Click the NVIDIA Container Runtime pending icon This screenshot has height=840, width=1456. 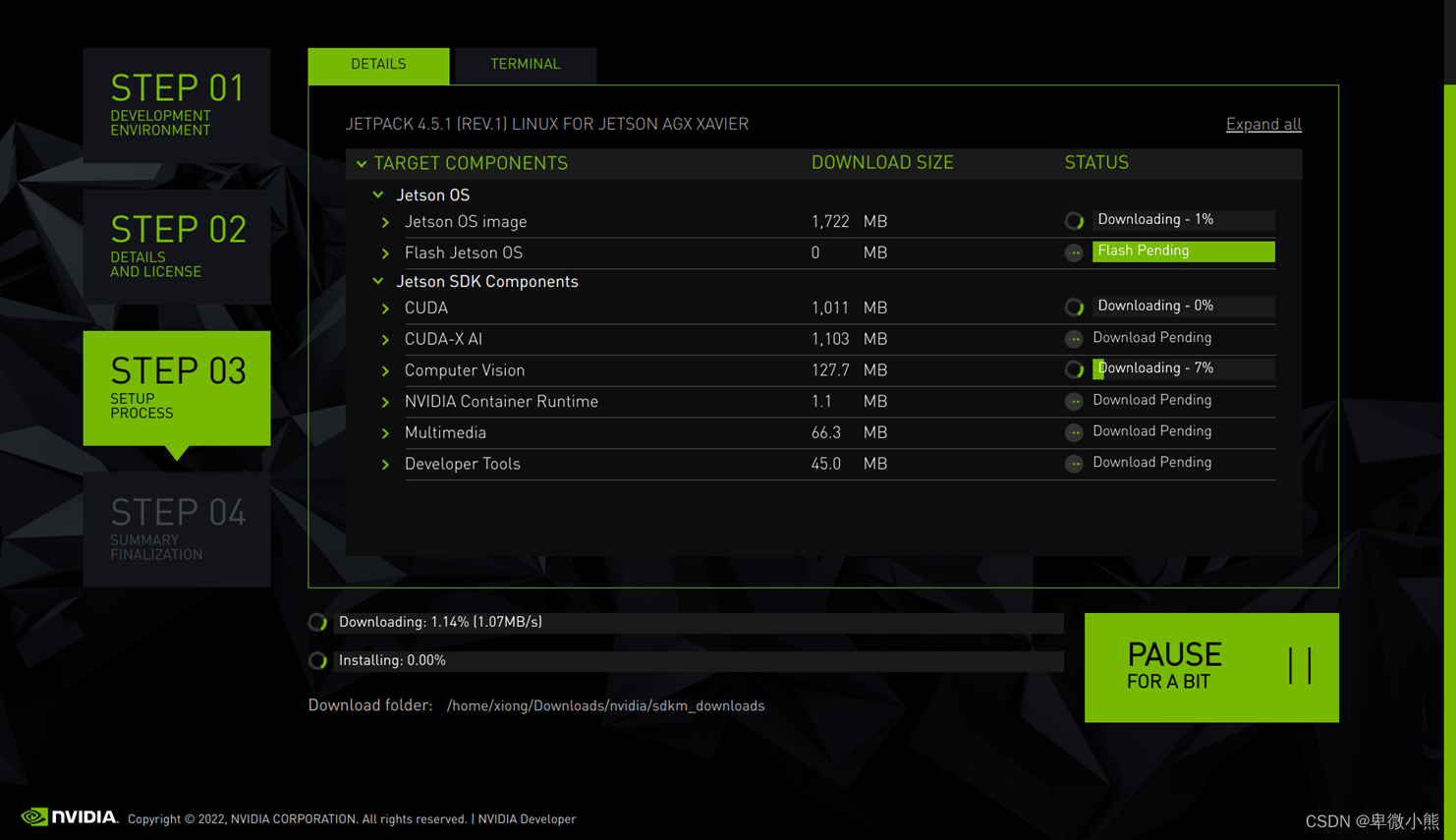pos(1074,401)
